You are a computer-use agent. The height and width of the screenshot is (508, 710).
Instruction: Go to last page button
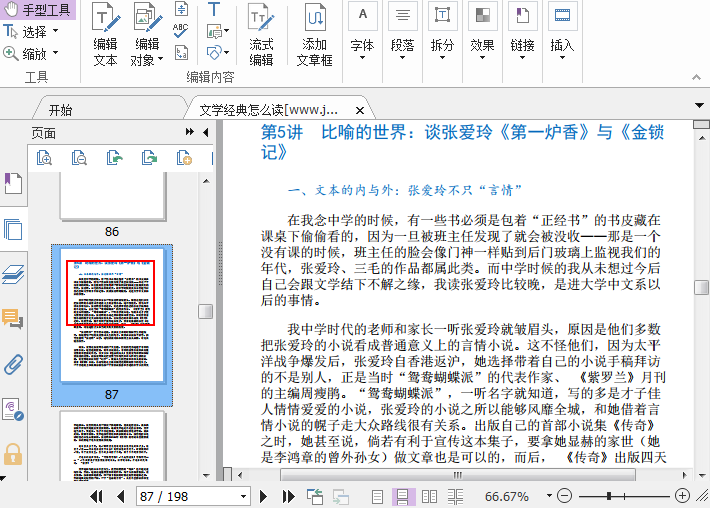(x=288, y=497)
